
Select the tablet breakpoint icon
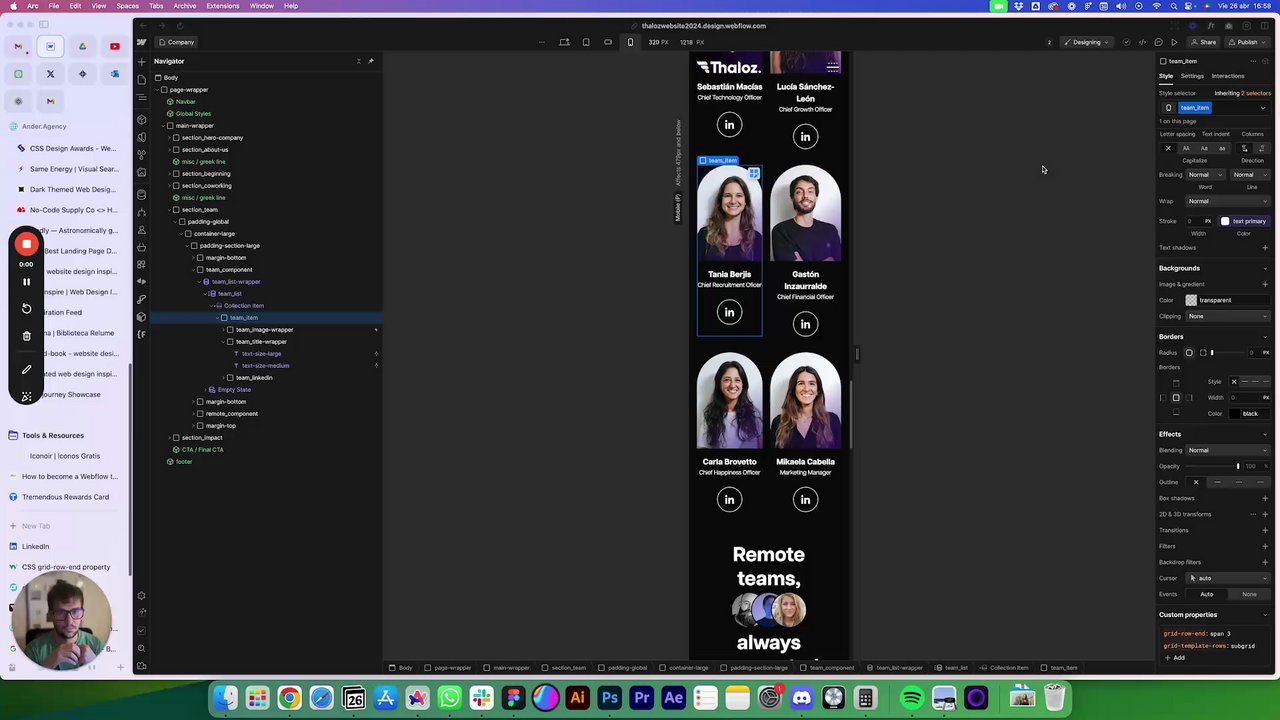586,42
